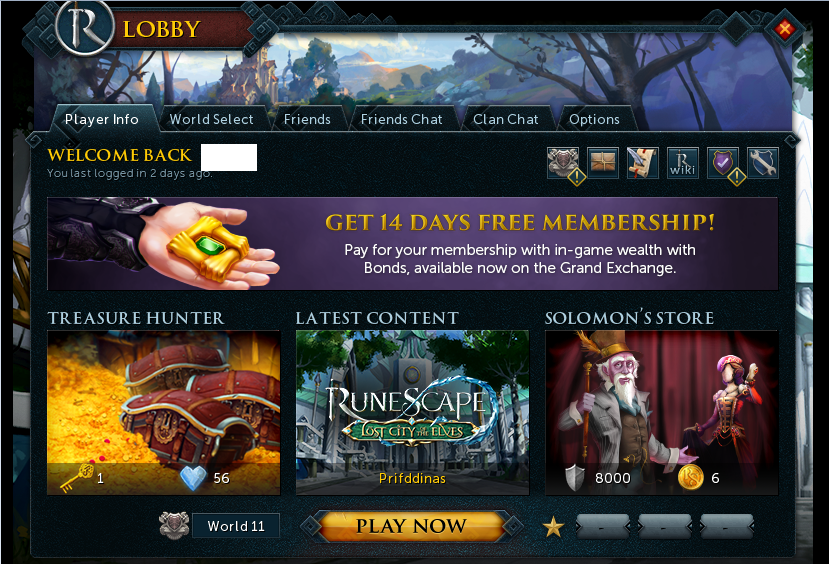
Task: Go to the Options tab
Action: 594,119
